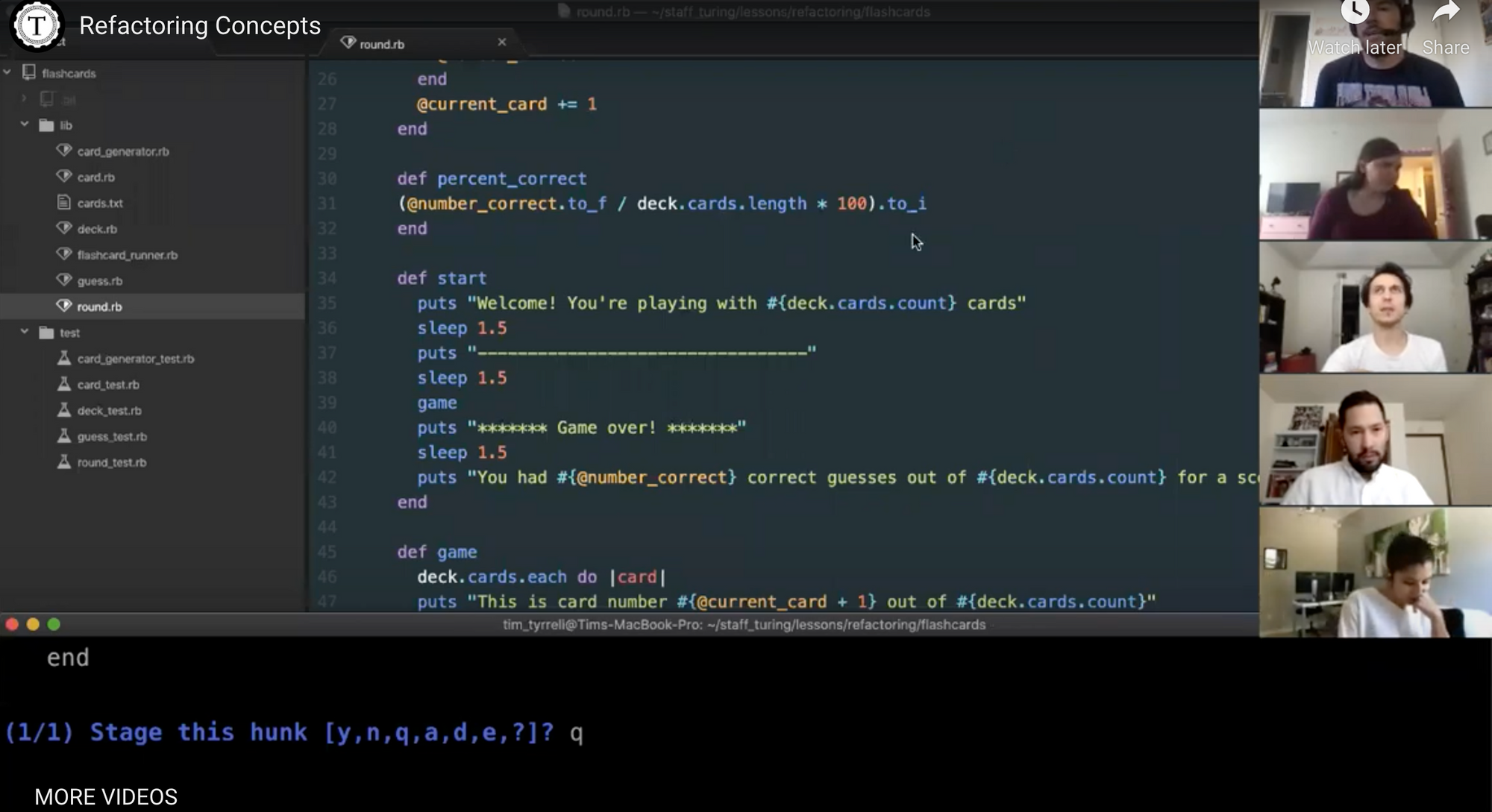The image size is (1492, 812).
Task: Open the Refactoring Concepts video title link
Action: (200, 25)
